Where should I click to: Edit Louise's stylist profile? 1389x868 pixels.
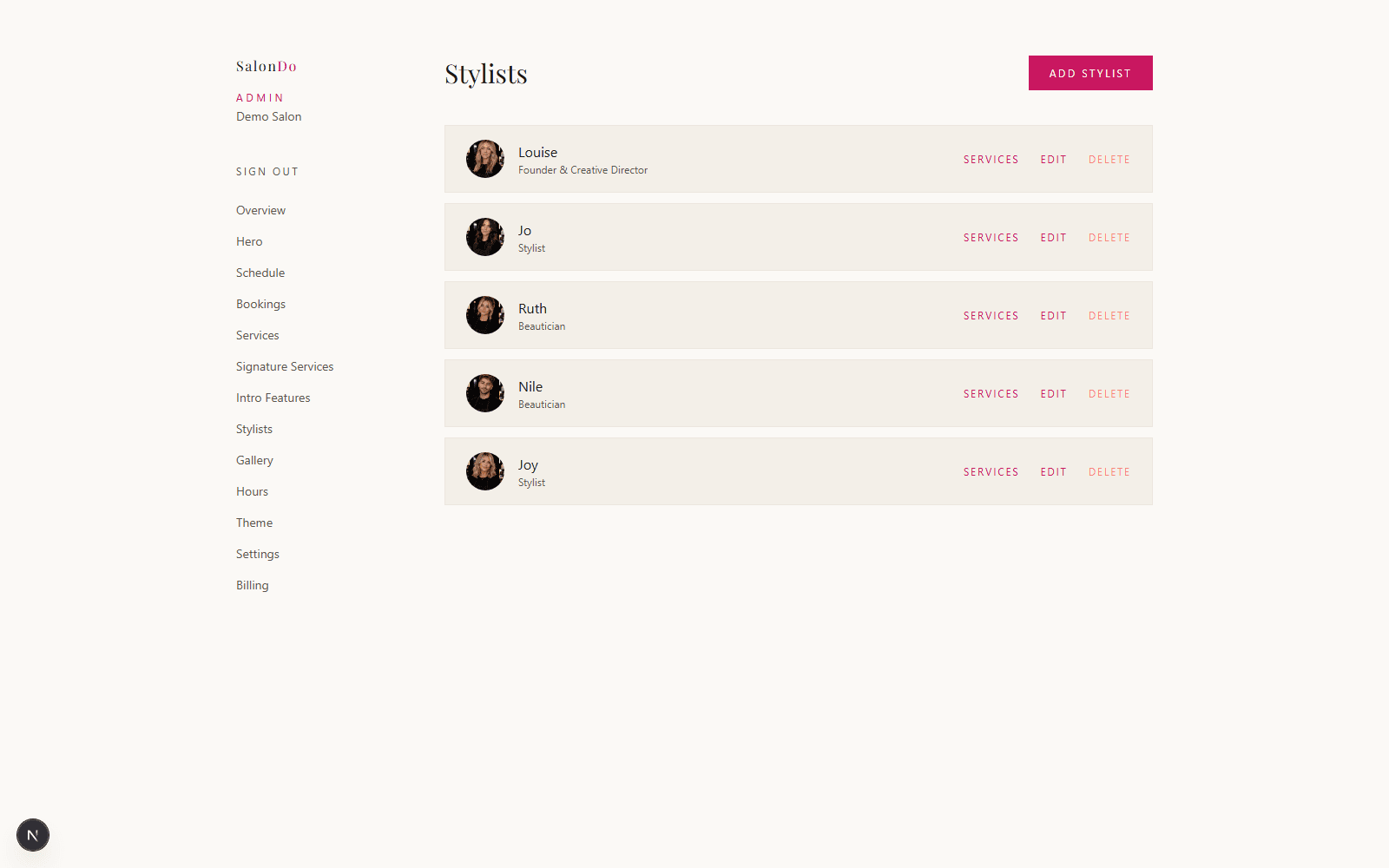click(1053, 160)
